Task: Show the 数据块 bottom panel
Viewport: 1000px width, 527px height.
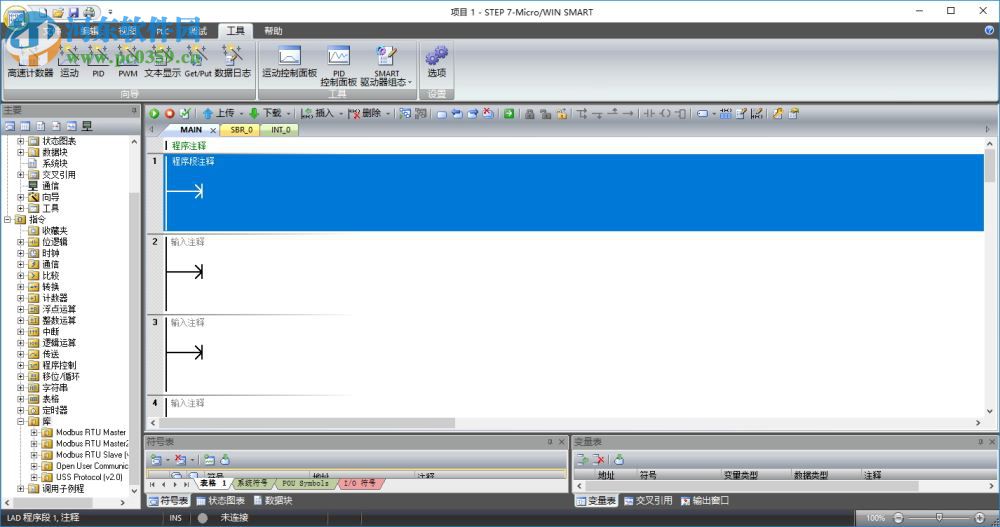Action: click(x=273, y=501)
